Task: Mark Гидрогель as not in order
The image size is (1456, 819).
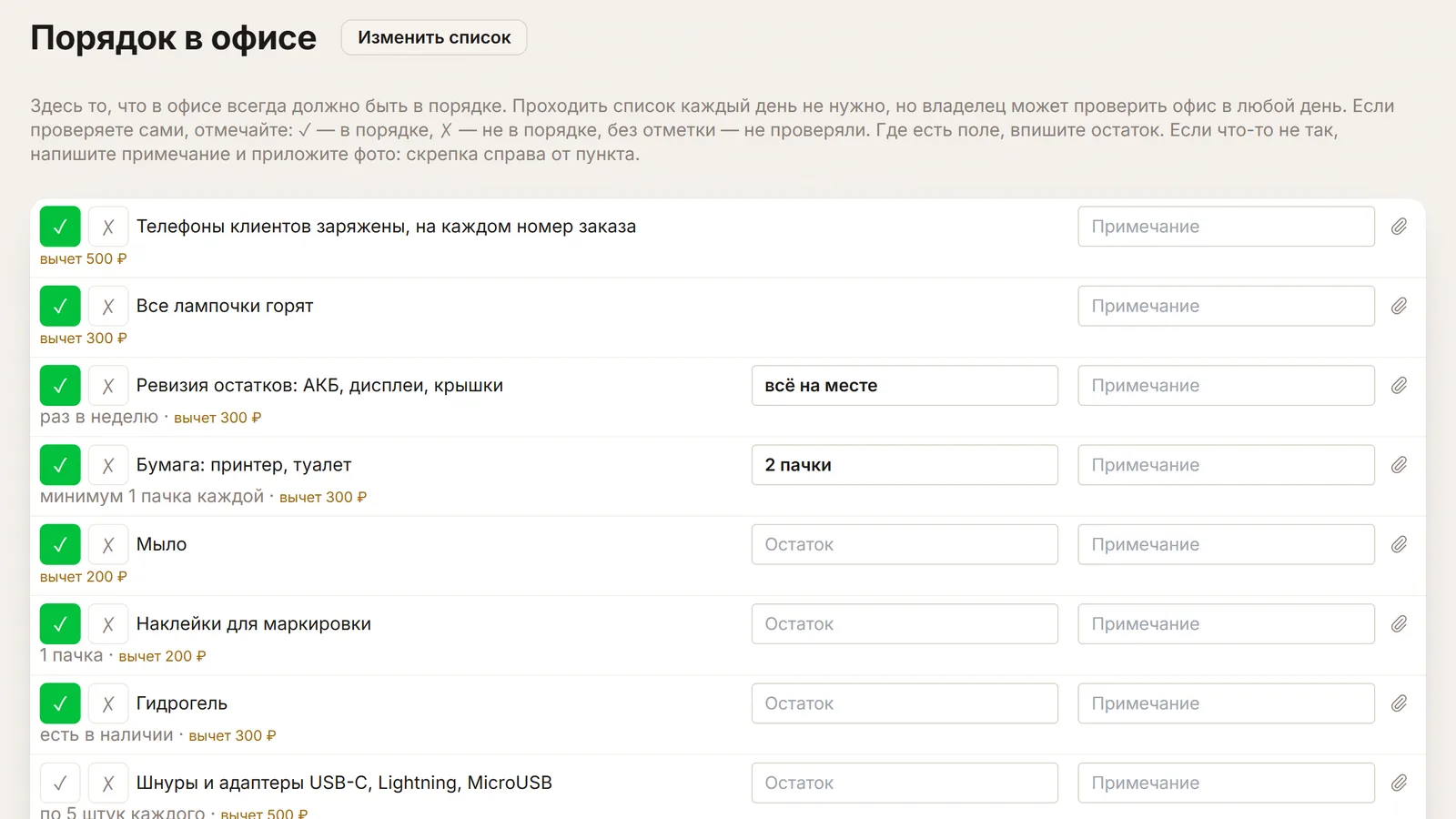Action: [x=108, y=703]
